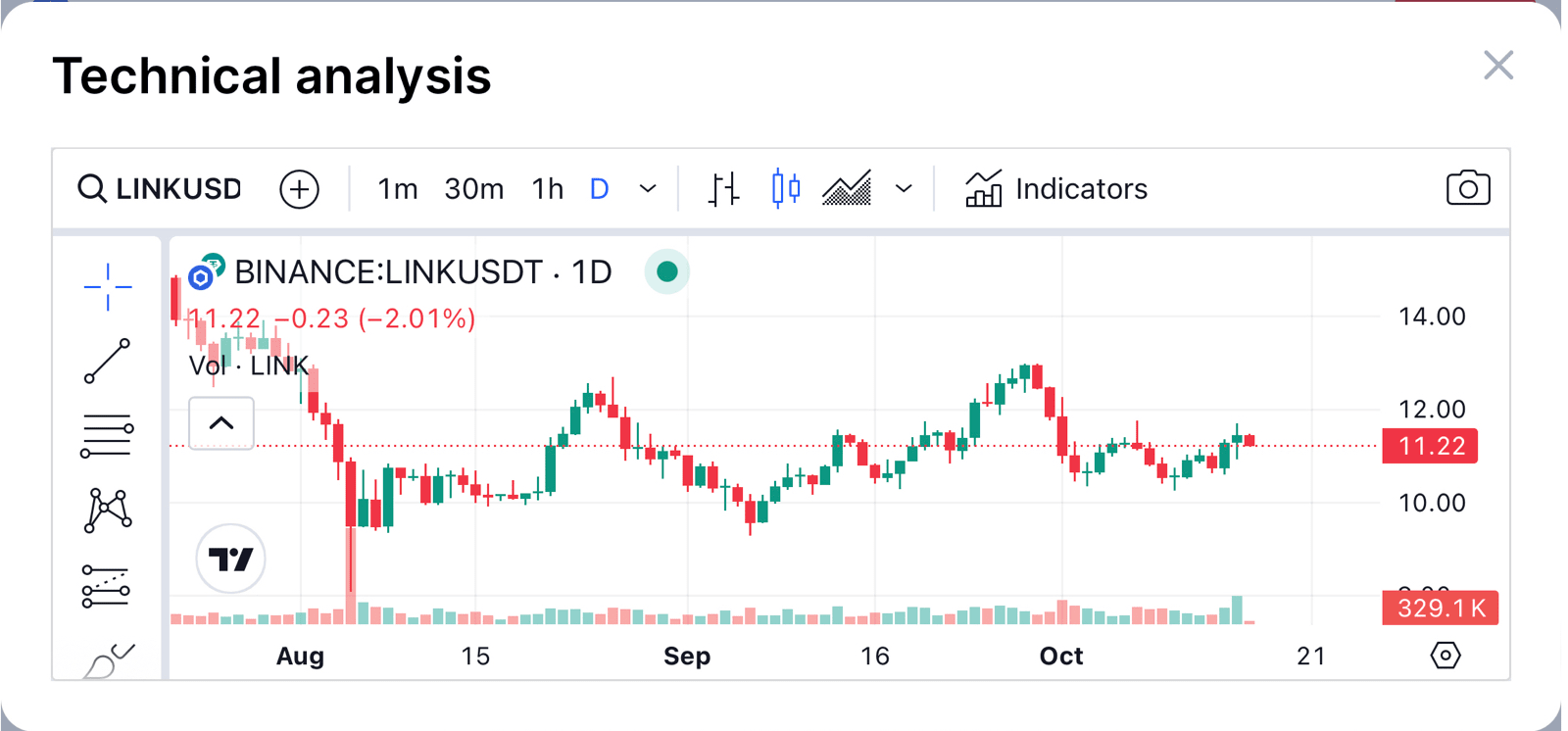Expand the time interval dropdown
The height and width of the screenshot is (731, 1568).
(648, 189)
